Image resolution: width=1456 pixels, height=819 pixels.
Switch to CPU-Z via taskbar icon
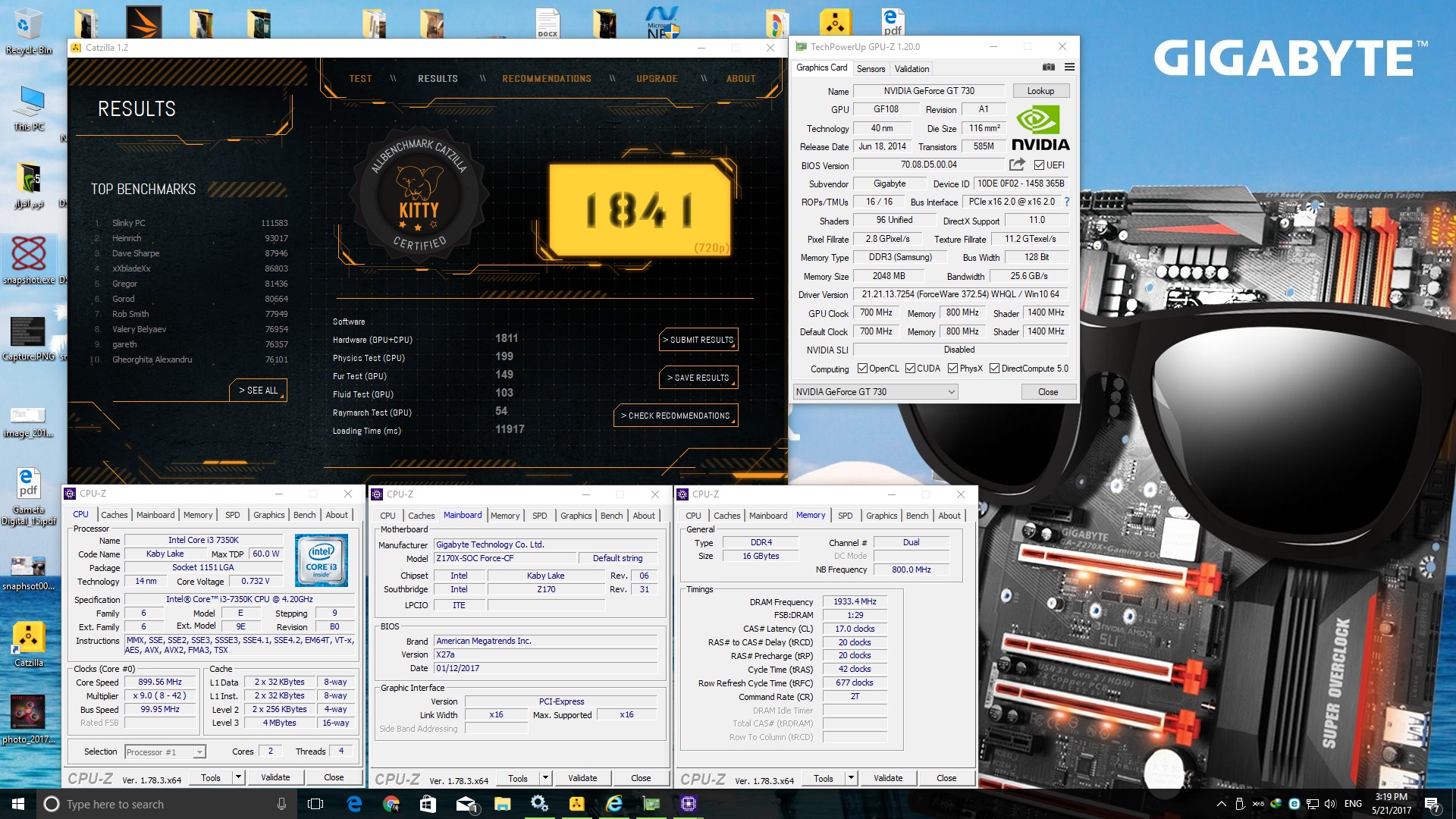[689, 804]
